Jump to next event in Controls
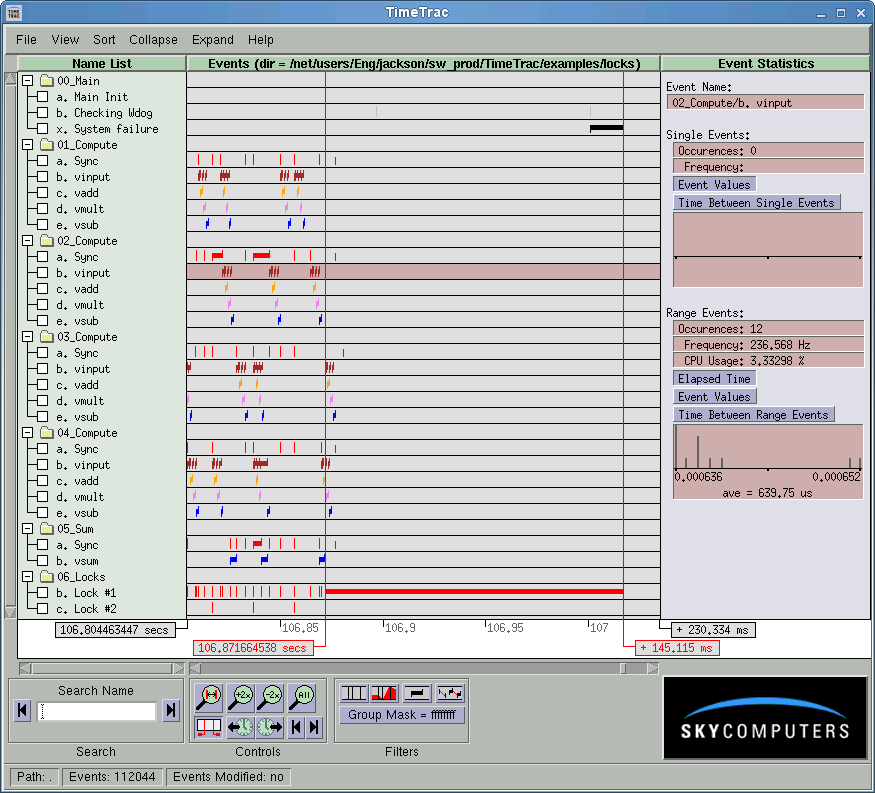Viewport: 875px width, 793px height. click(315, 727)
